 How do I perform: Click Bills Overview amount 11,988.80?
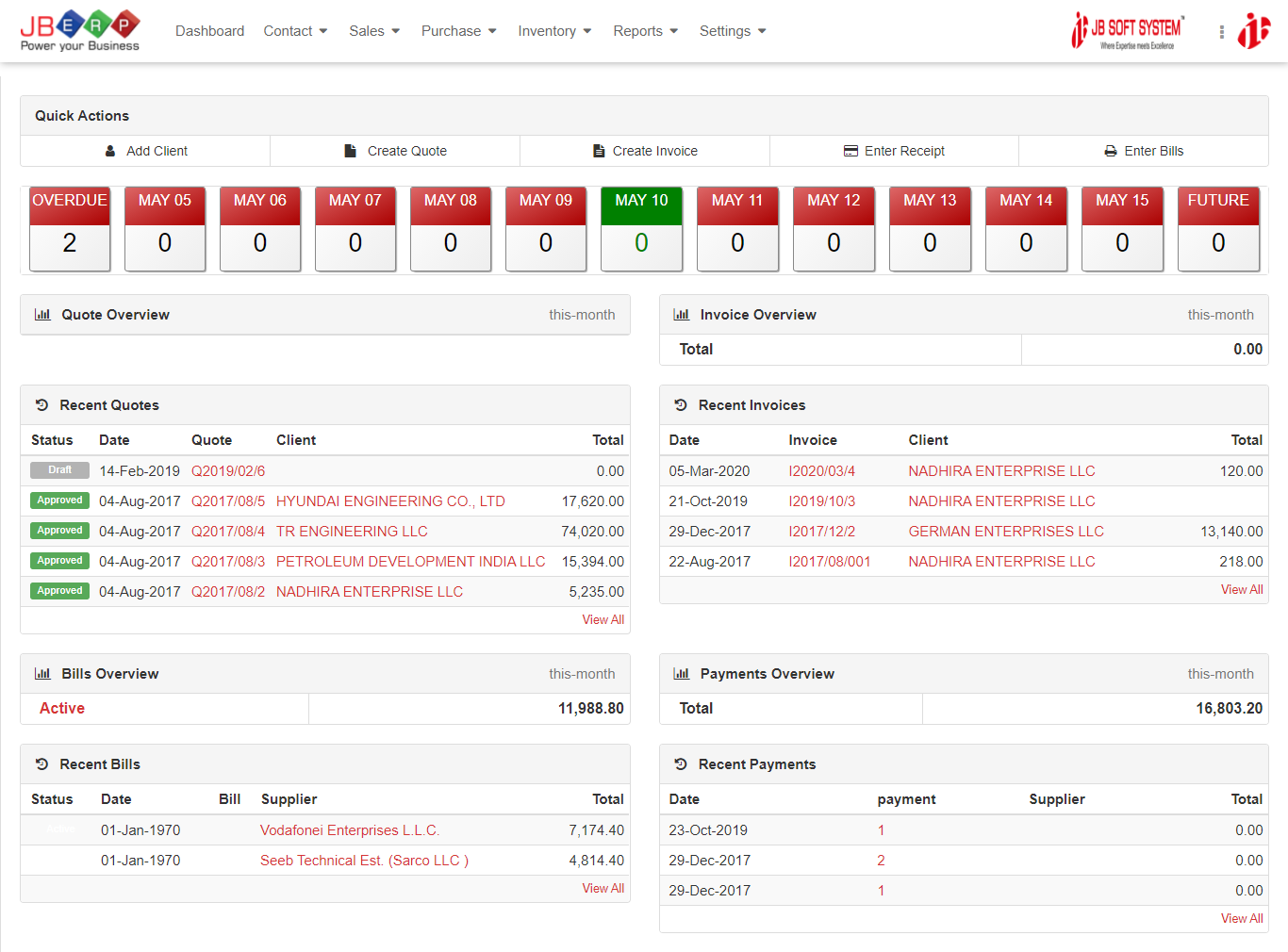pos(591,709)
